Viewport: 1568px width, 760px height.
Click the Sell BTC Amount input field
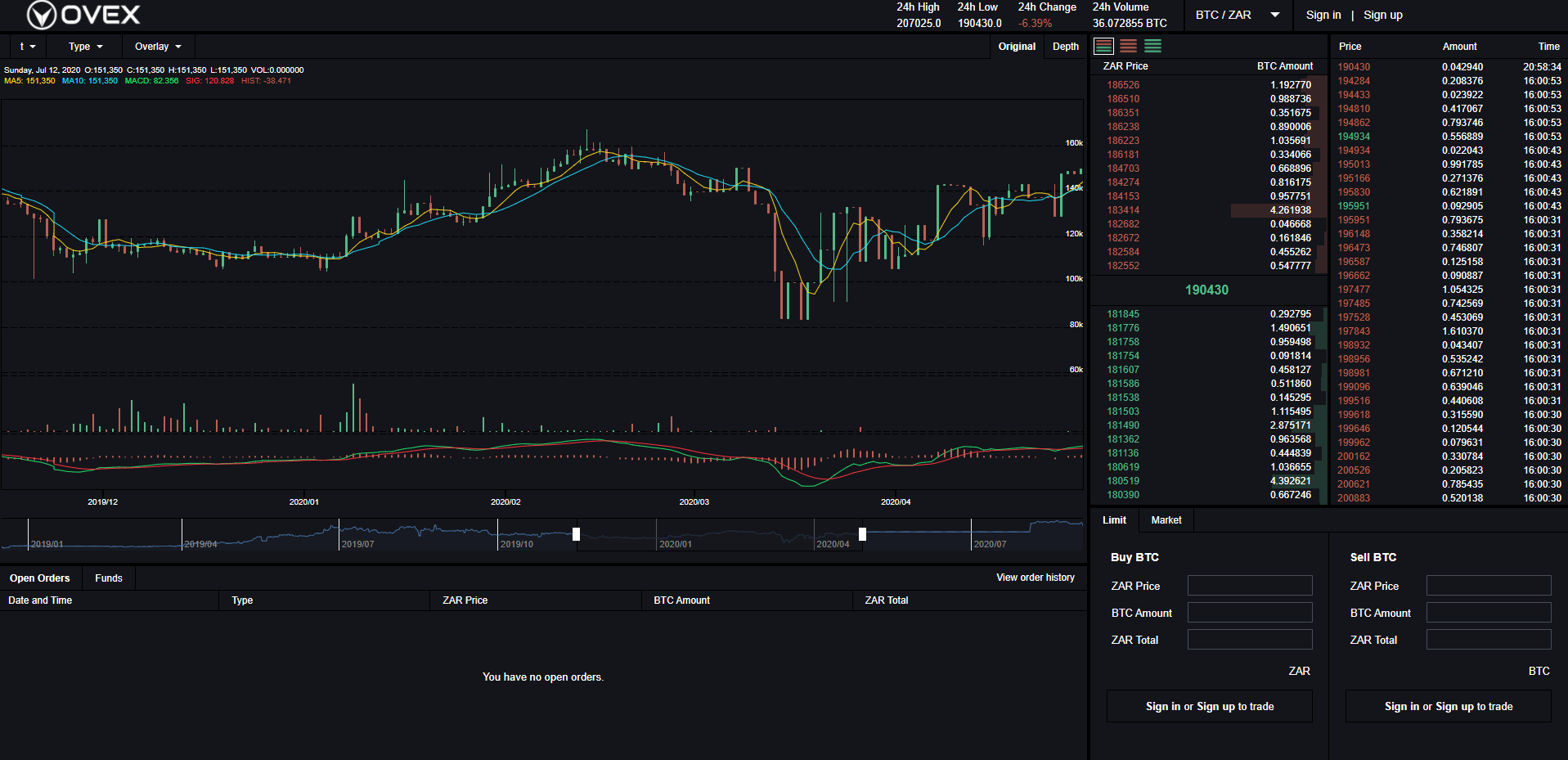click(1488, 613)
